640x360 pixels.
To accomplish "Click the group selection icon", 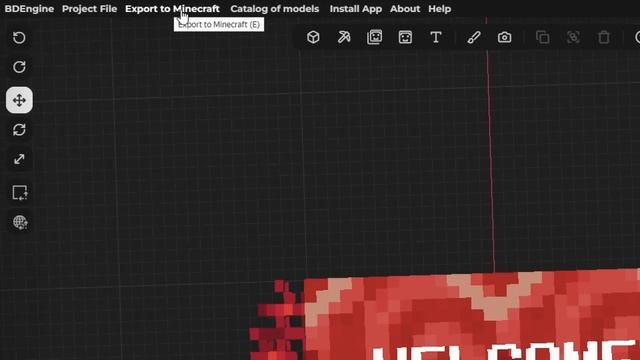I will [573, 38].
